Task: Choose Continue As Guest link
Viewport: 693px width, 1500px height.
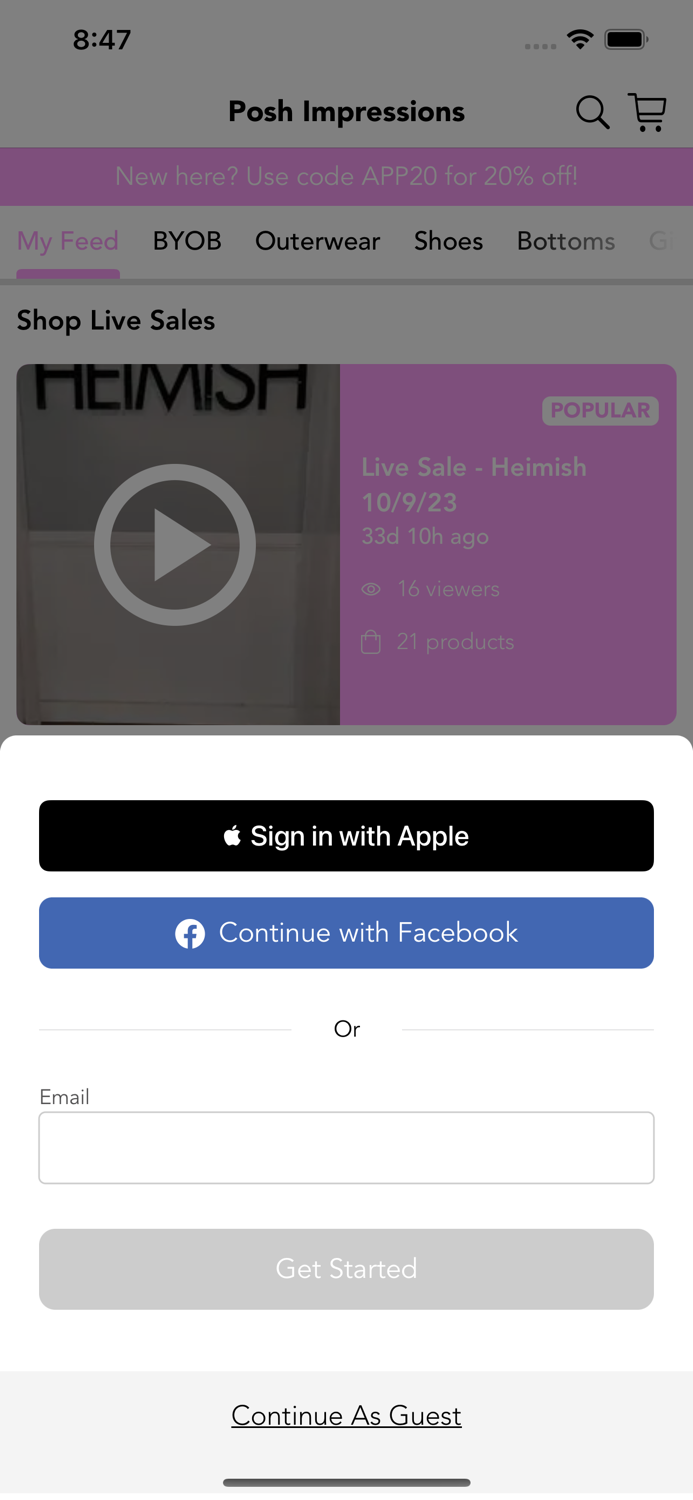Action: [346, 1415]
